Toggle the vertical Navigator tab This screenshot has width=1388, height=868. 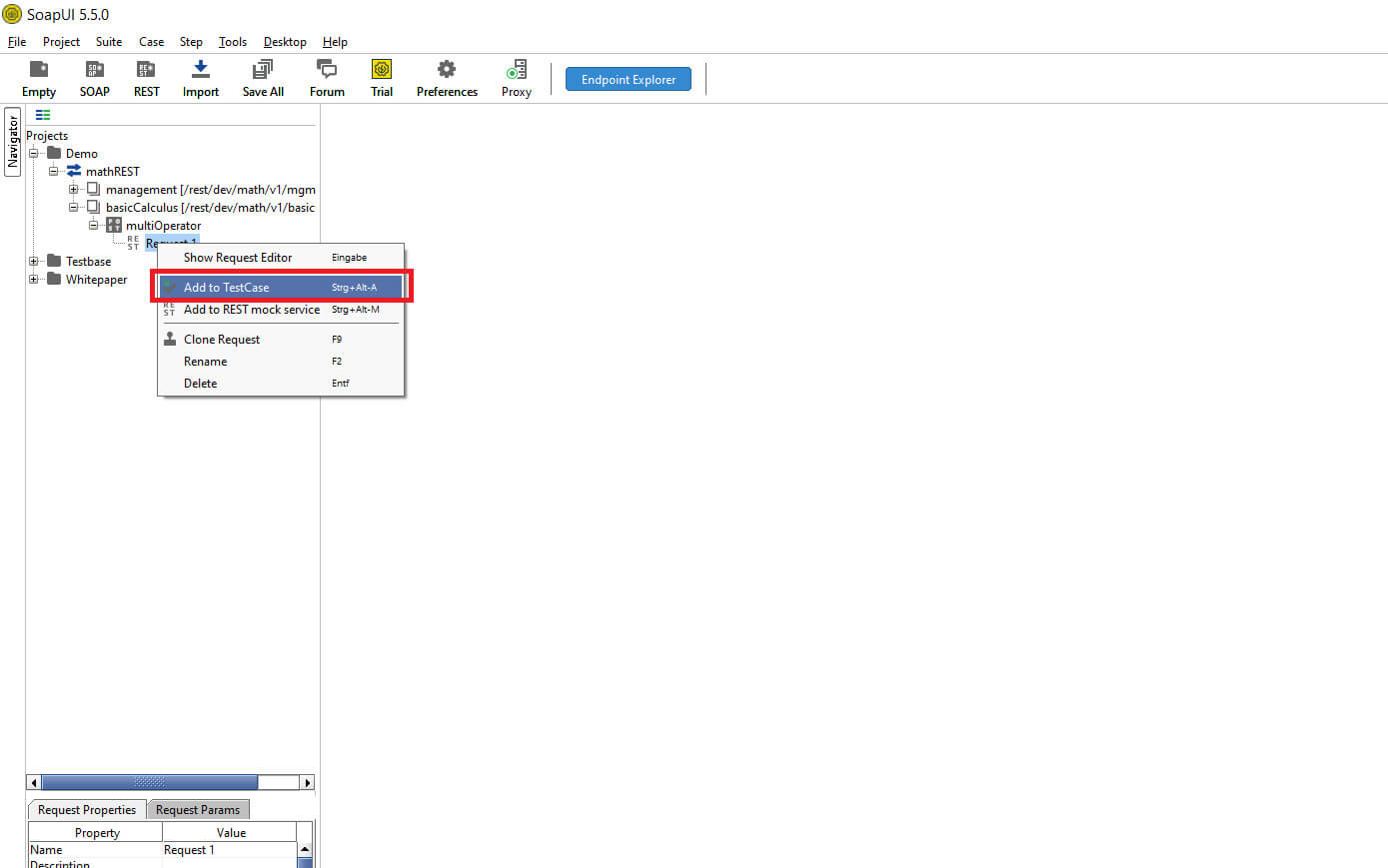pyautogui.click(x=12, y=141)
